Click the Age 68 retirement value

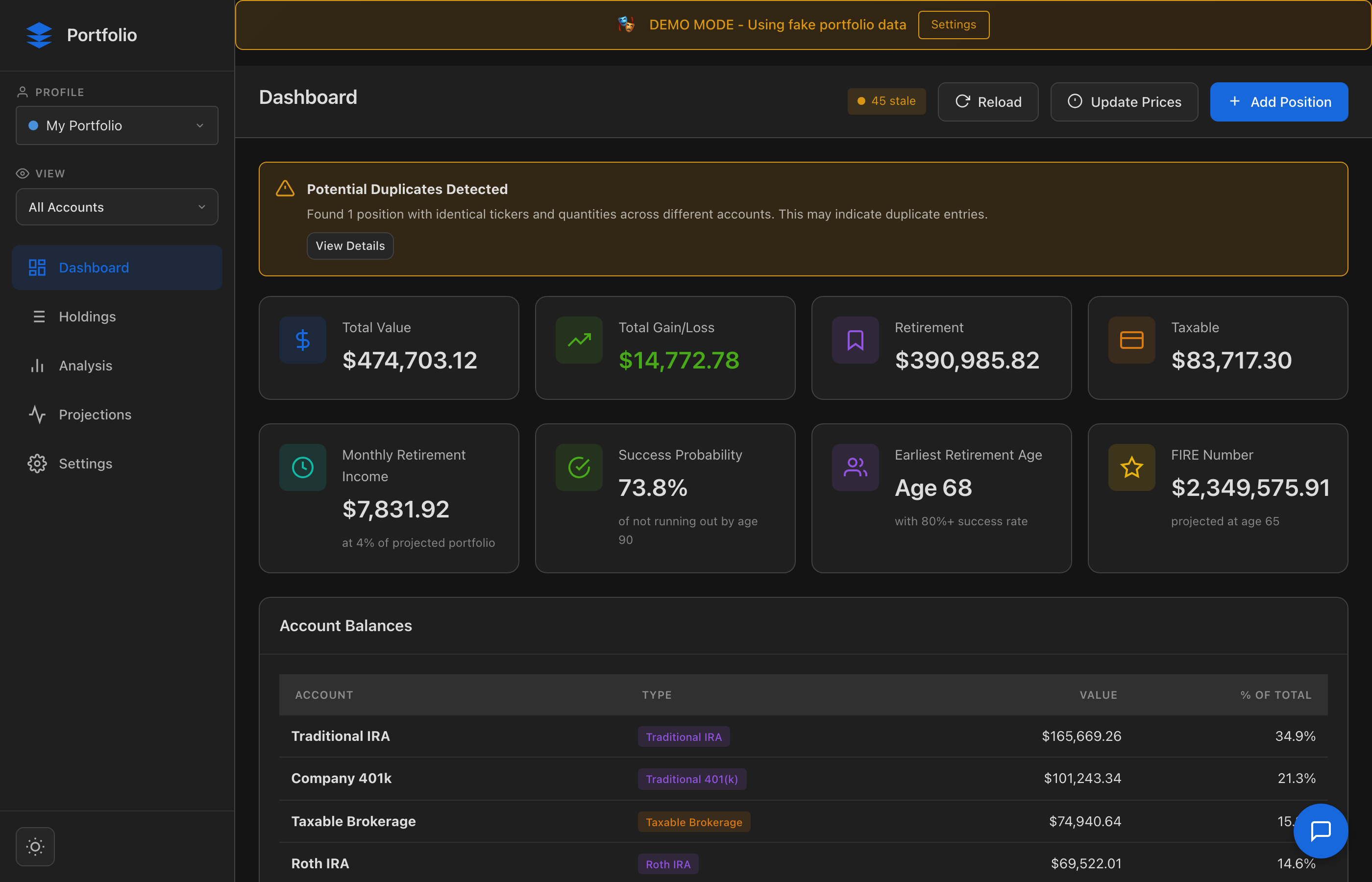coord(933,488)
